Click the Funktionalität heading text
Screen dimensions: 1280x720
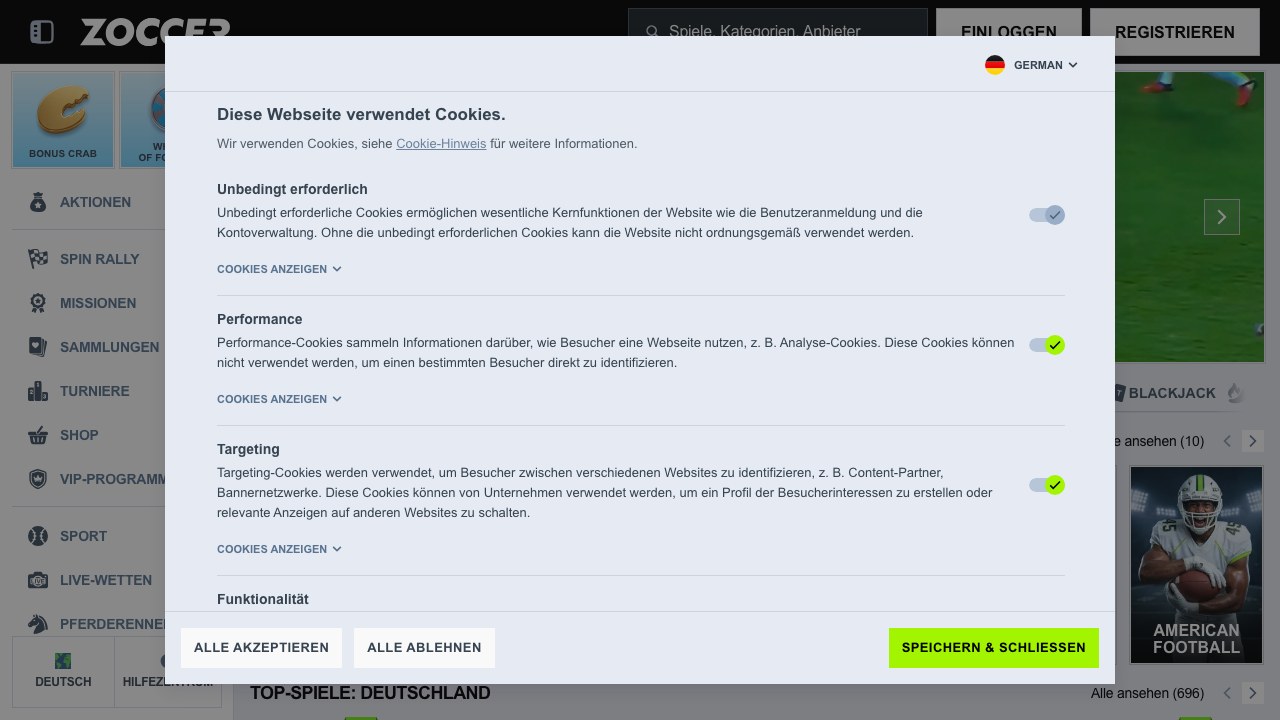point(263,599)
